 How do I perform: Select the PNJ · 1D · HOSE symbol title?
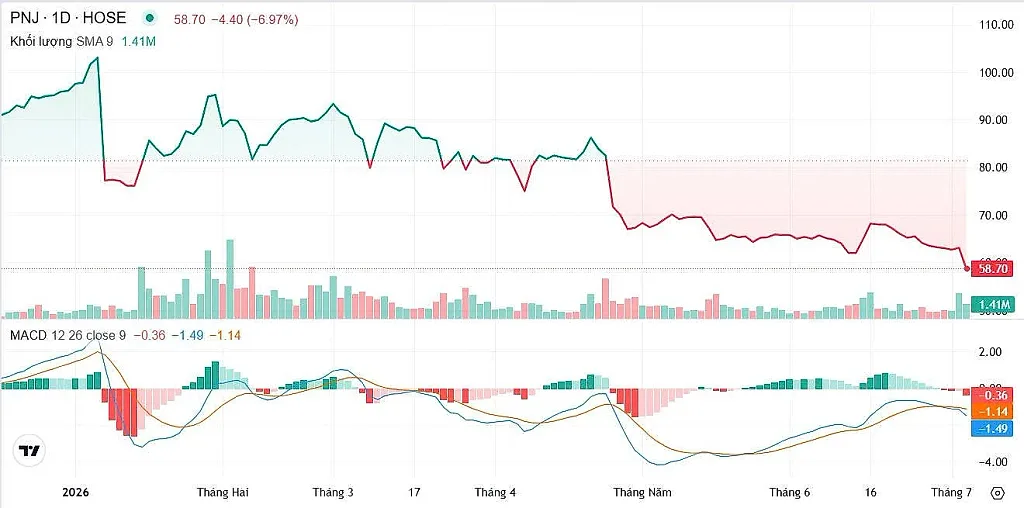68,19
